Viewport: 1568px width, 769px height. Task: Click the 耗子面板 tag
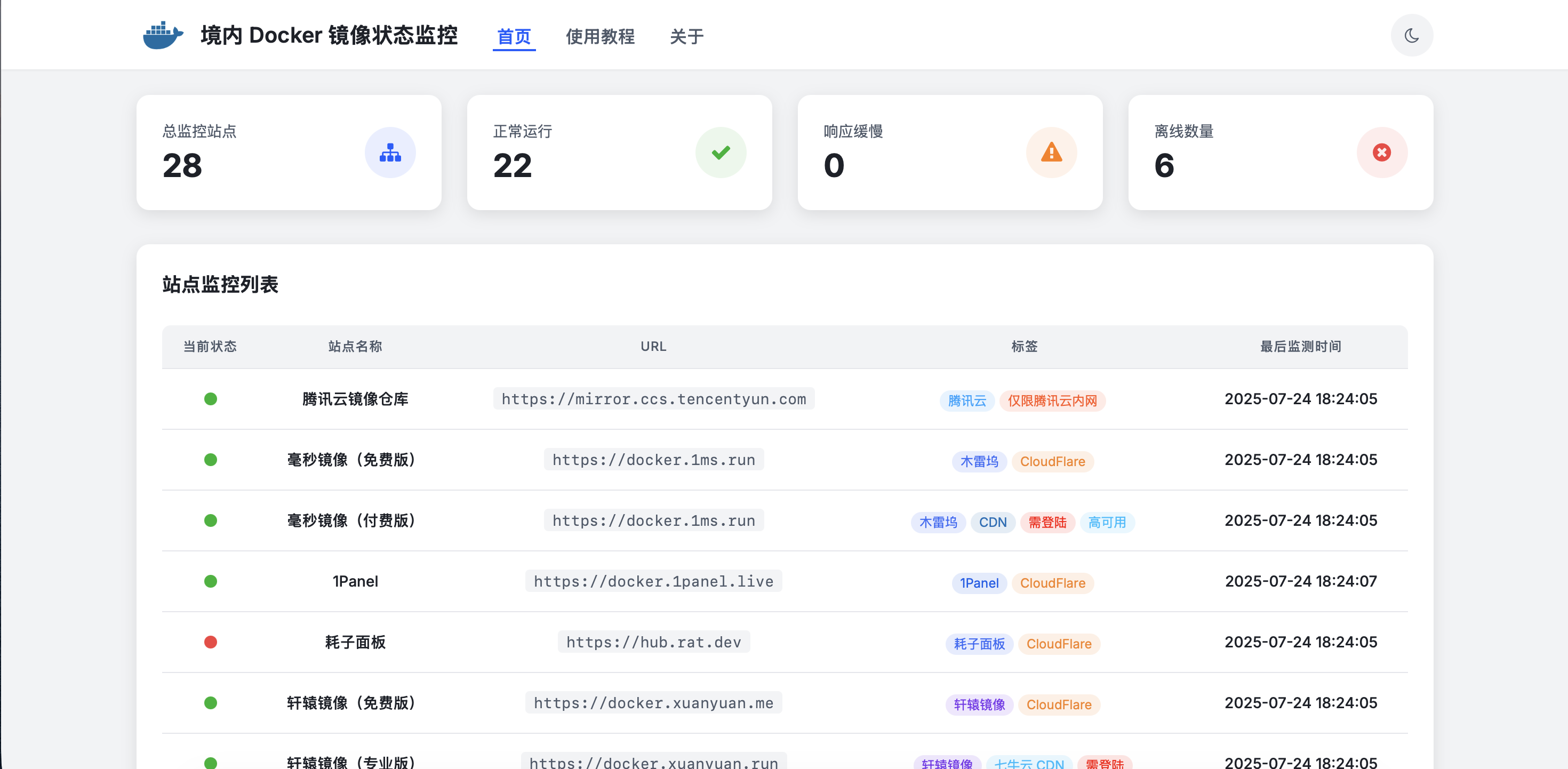pyautogui.click(x=979, y=644)
